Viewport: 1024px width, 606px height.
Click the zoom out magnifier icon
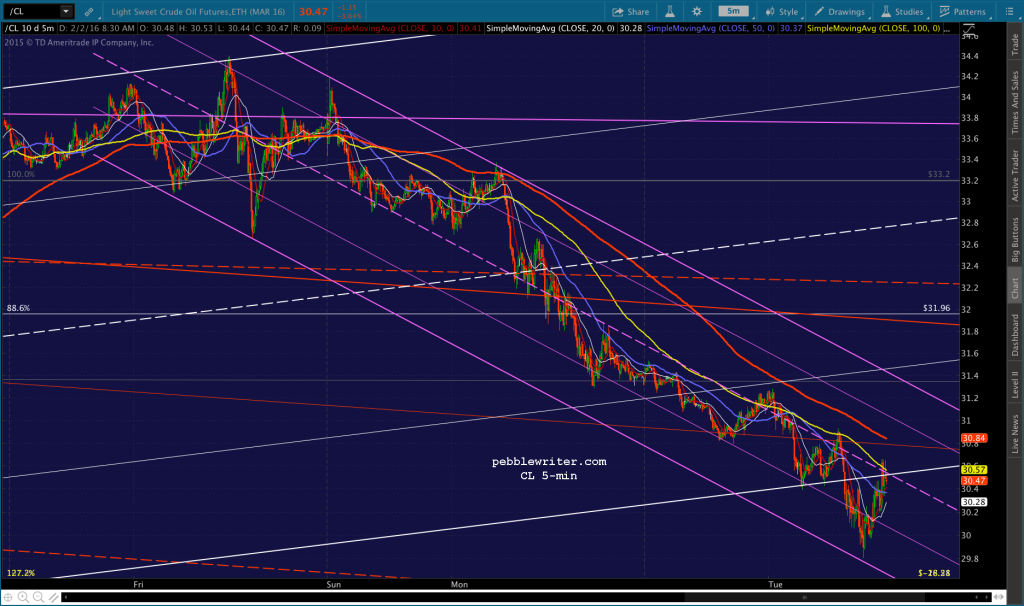point(38,597)
